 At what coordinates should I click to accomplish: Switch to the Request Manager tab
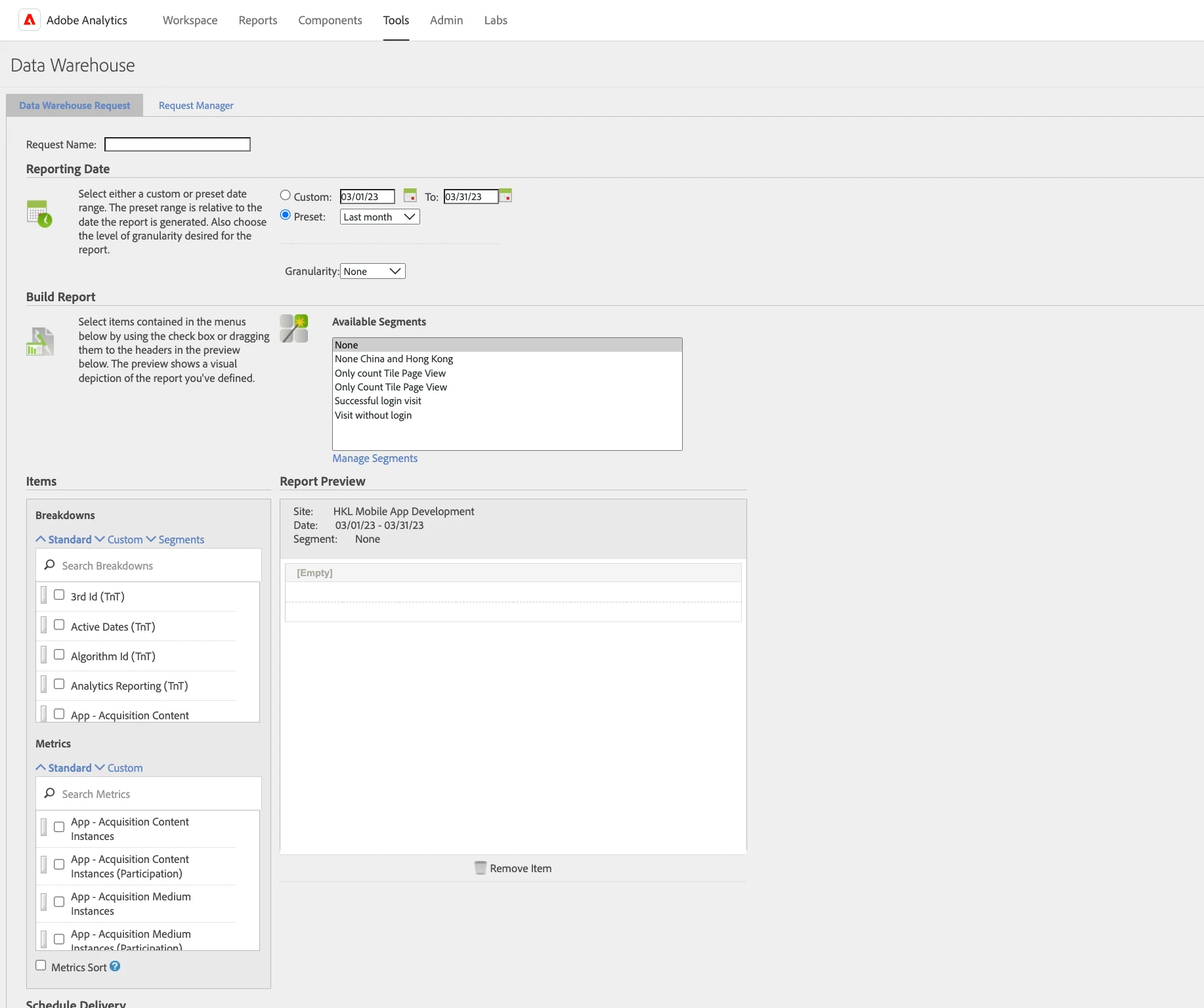pos(196,105)
